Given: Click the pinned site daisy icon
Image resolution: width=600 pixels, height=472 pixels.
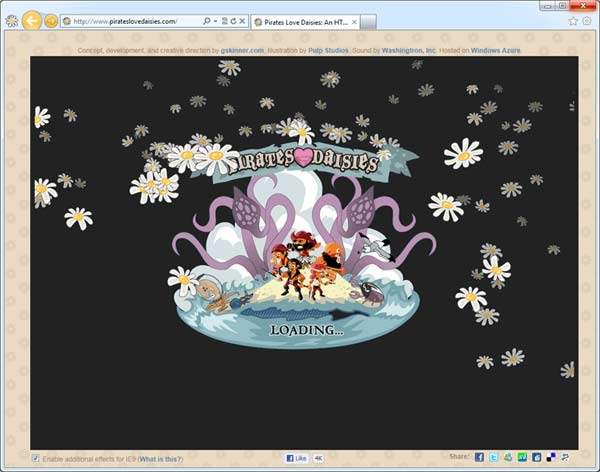Looking at the screenshot, I should (x=12, y=21).
